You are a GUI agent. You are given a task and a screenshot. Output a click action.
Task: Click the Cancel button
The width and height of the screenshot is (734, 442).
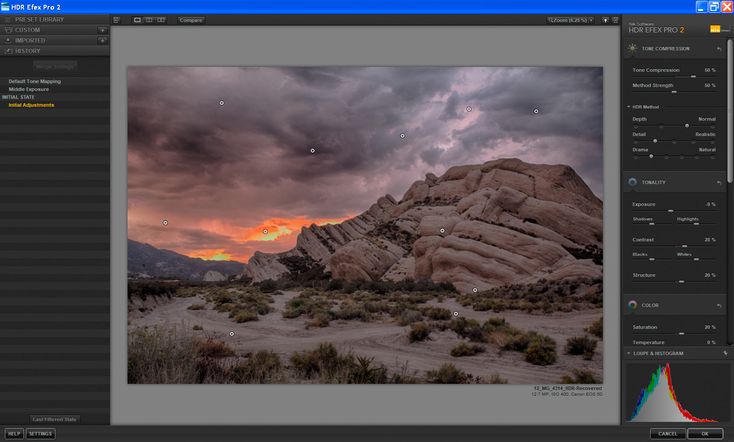point(667,433)
